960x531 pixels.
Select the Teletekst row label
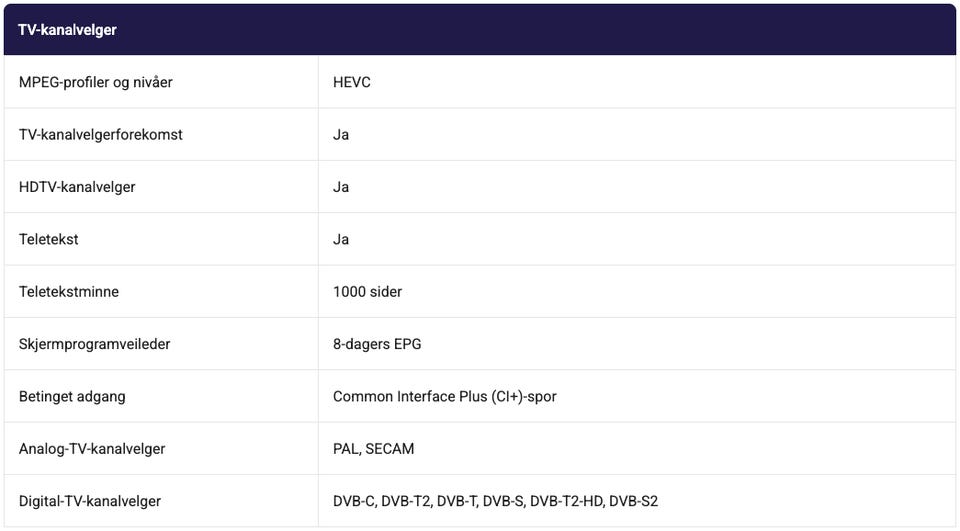click(48, 239)
